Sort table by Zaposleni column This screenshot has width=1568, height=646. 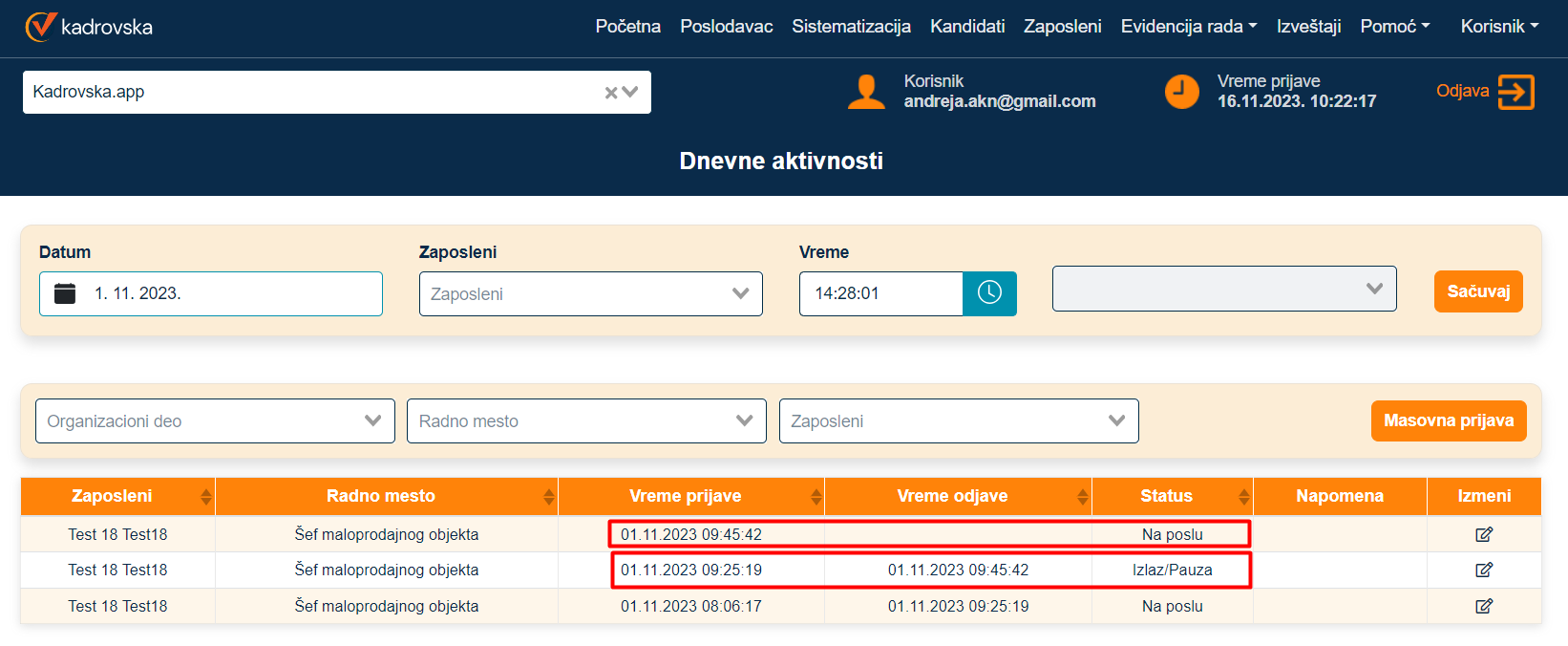pos(205,497)
